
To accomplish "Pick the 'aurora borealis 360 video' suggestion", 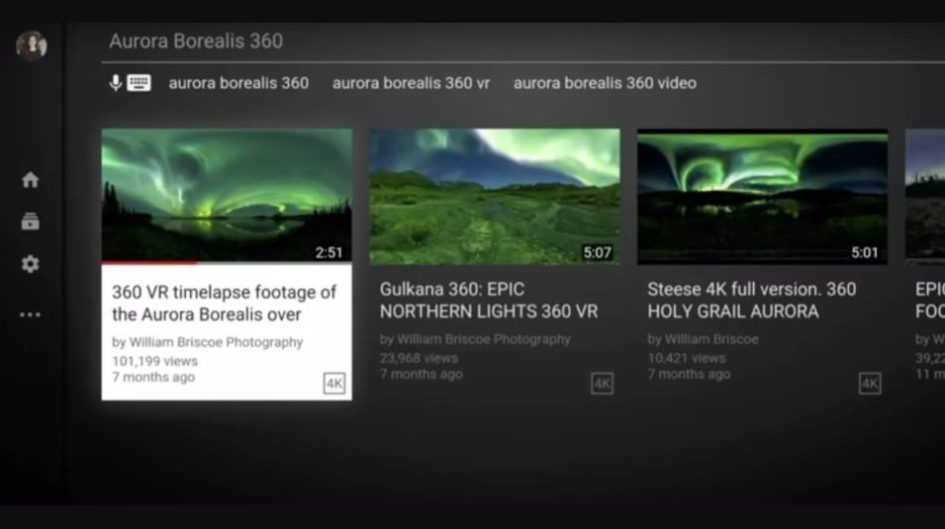I will (604, 83).
